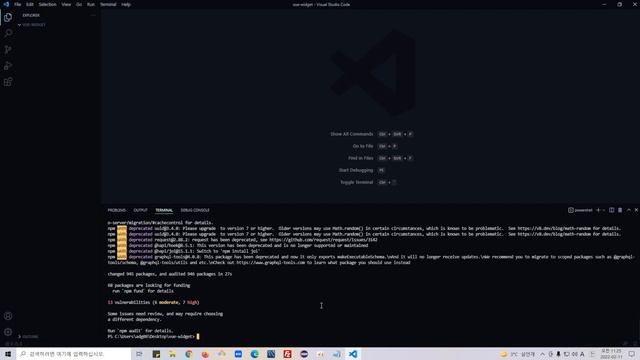Click '68 packages are looking for funding' line
Screen dimensions: 640x360
149,286
